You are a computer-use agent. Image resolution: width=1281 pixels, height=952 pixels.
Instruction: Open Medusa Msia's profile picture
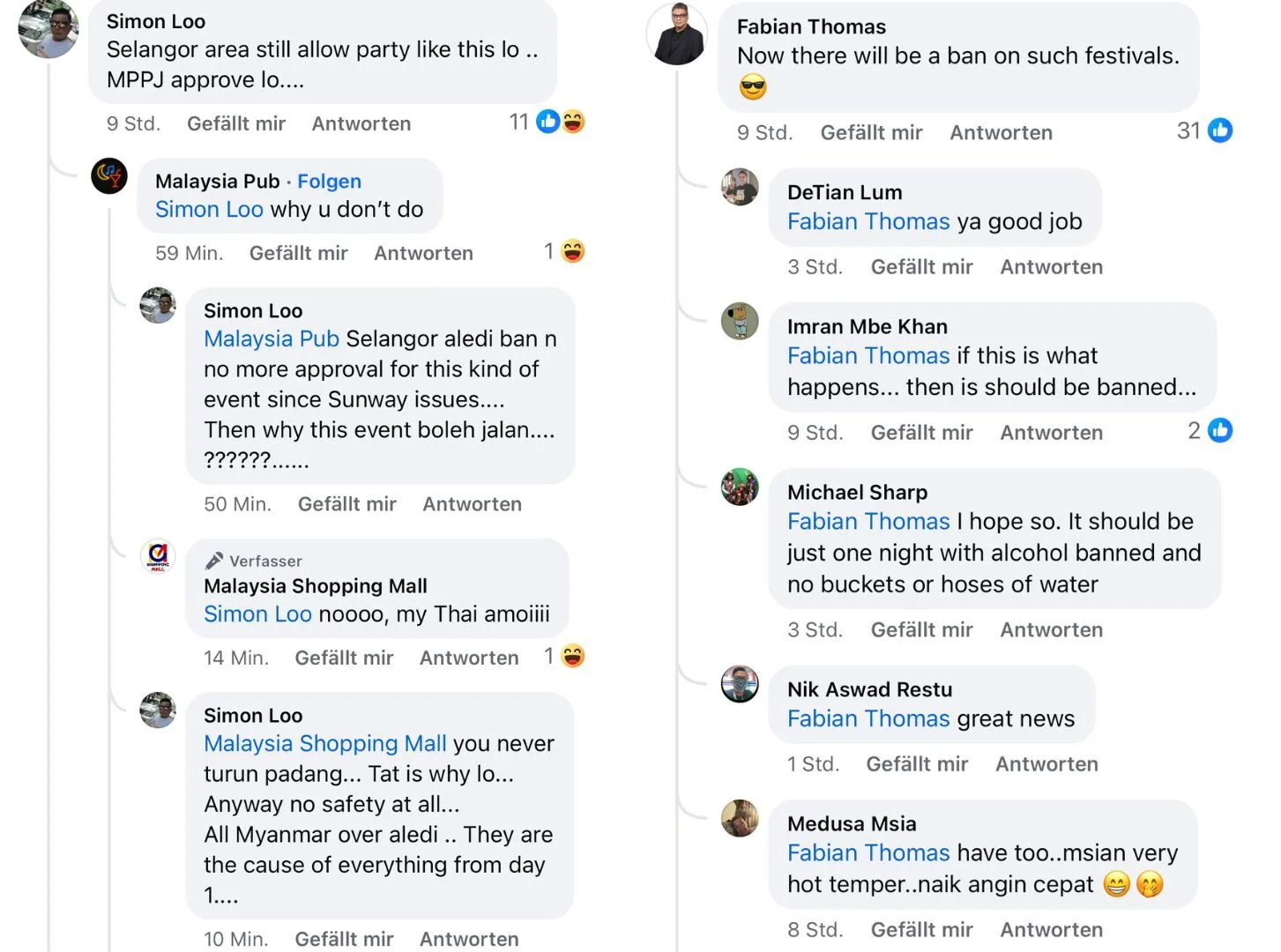[x=740, y=818]
